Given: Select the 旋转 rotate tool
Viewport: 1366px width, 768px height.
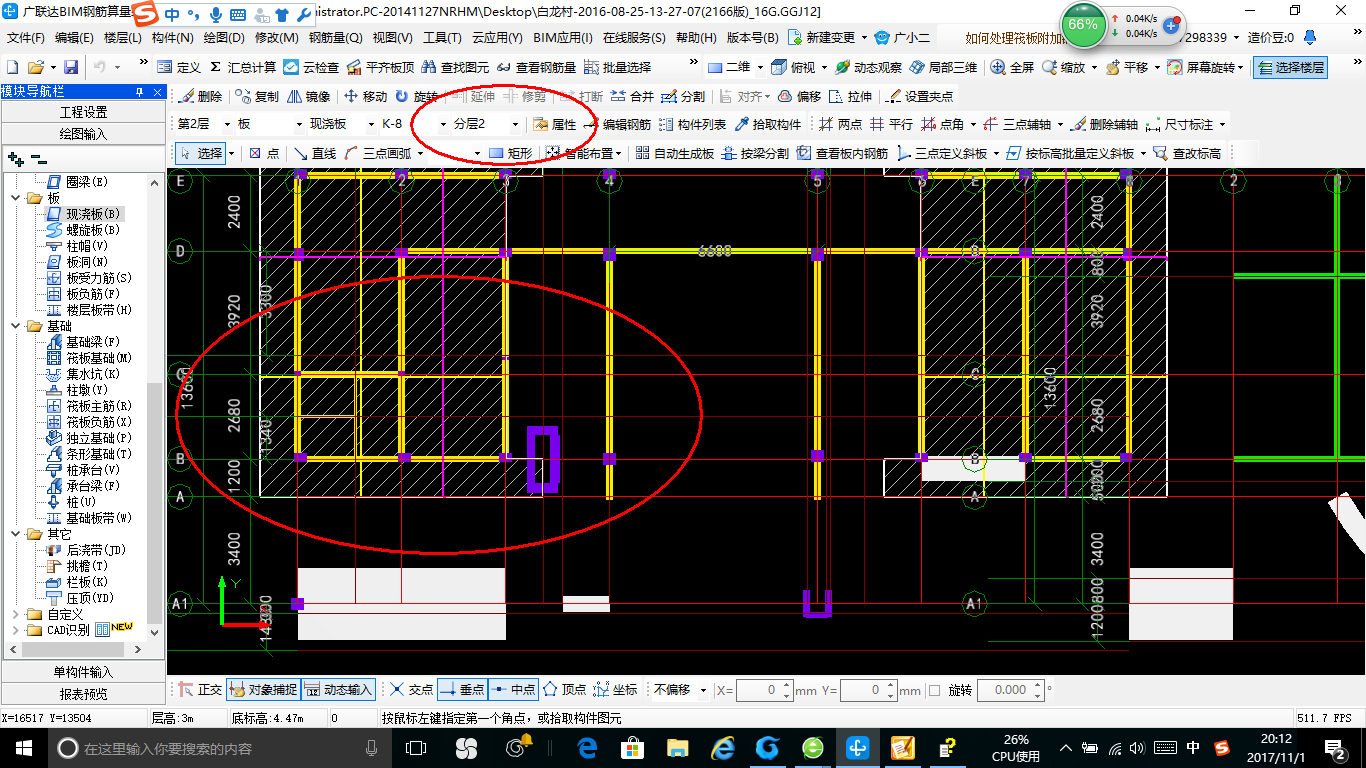Looking at the screenshot, I should pyautogui.click(x=416, y=97).
